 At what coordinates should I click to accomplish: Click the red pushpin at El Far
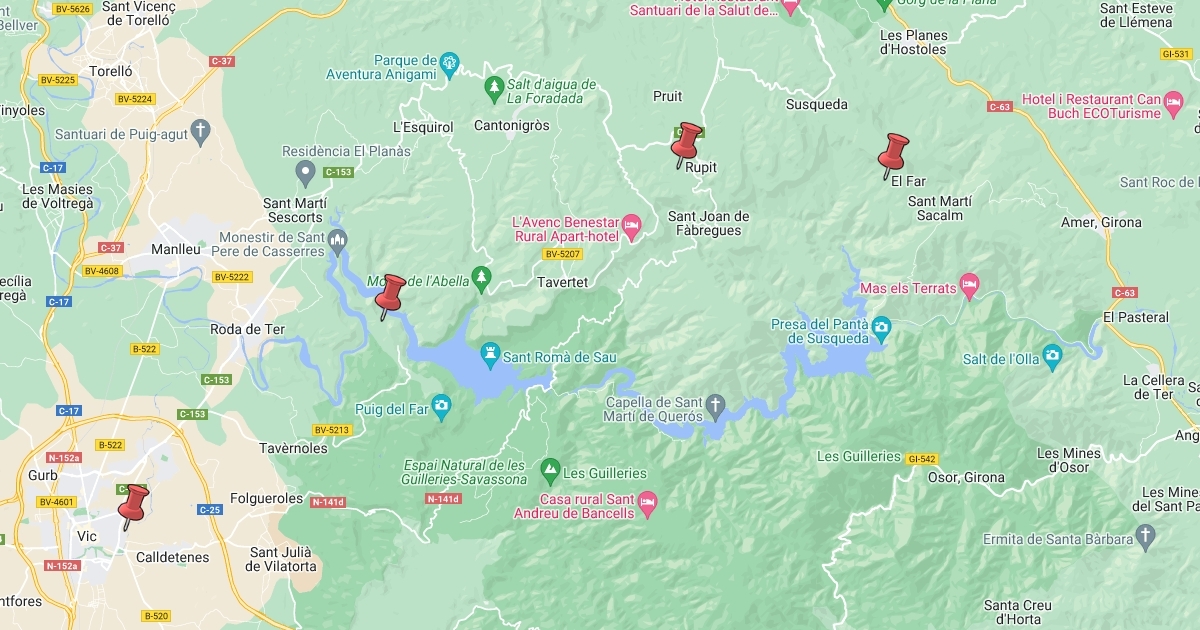[x=892, y=156]
